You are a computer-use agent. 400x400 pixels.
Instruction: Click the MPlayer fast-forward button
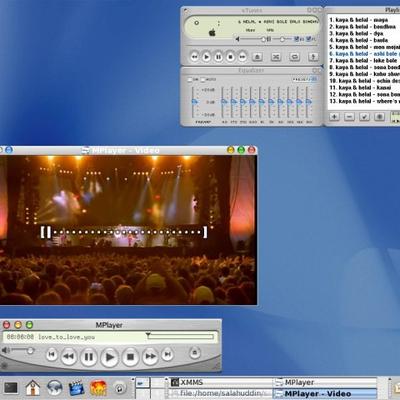coord(150,356)
